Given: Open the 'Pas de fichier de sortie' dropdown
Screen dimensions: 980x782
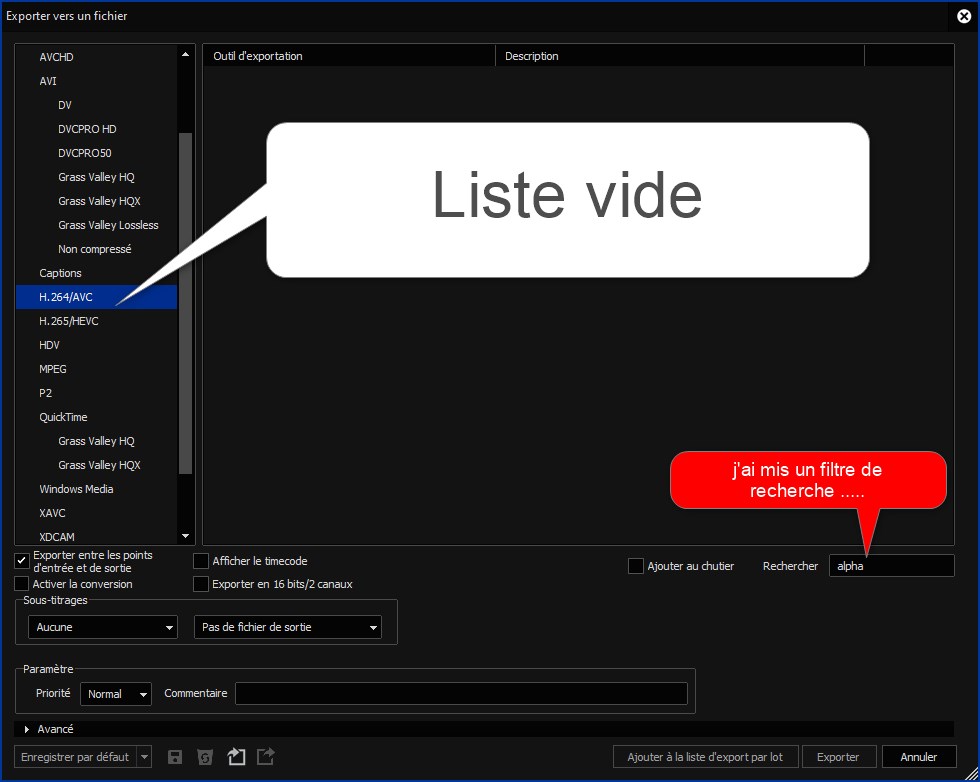Looking at the screenshot, I should 287,627.
